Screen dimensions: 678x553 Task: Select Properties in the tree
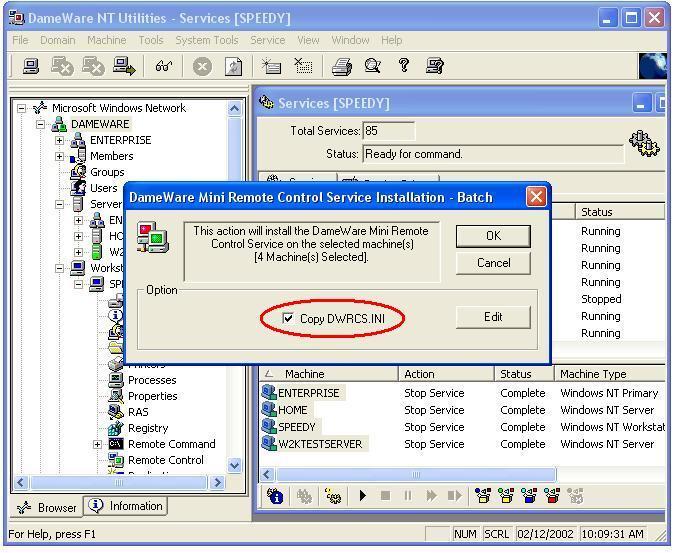tap(152, 396)
